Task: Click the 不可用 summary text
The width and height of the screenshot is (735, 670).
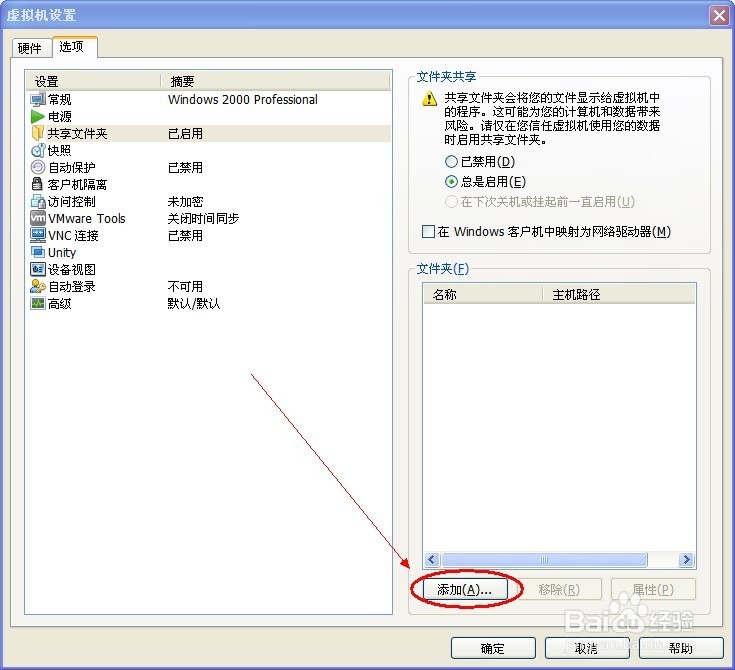Action: [x=186, y=286]
